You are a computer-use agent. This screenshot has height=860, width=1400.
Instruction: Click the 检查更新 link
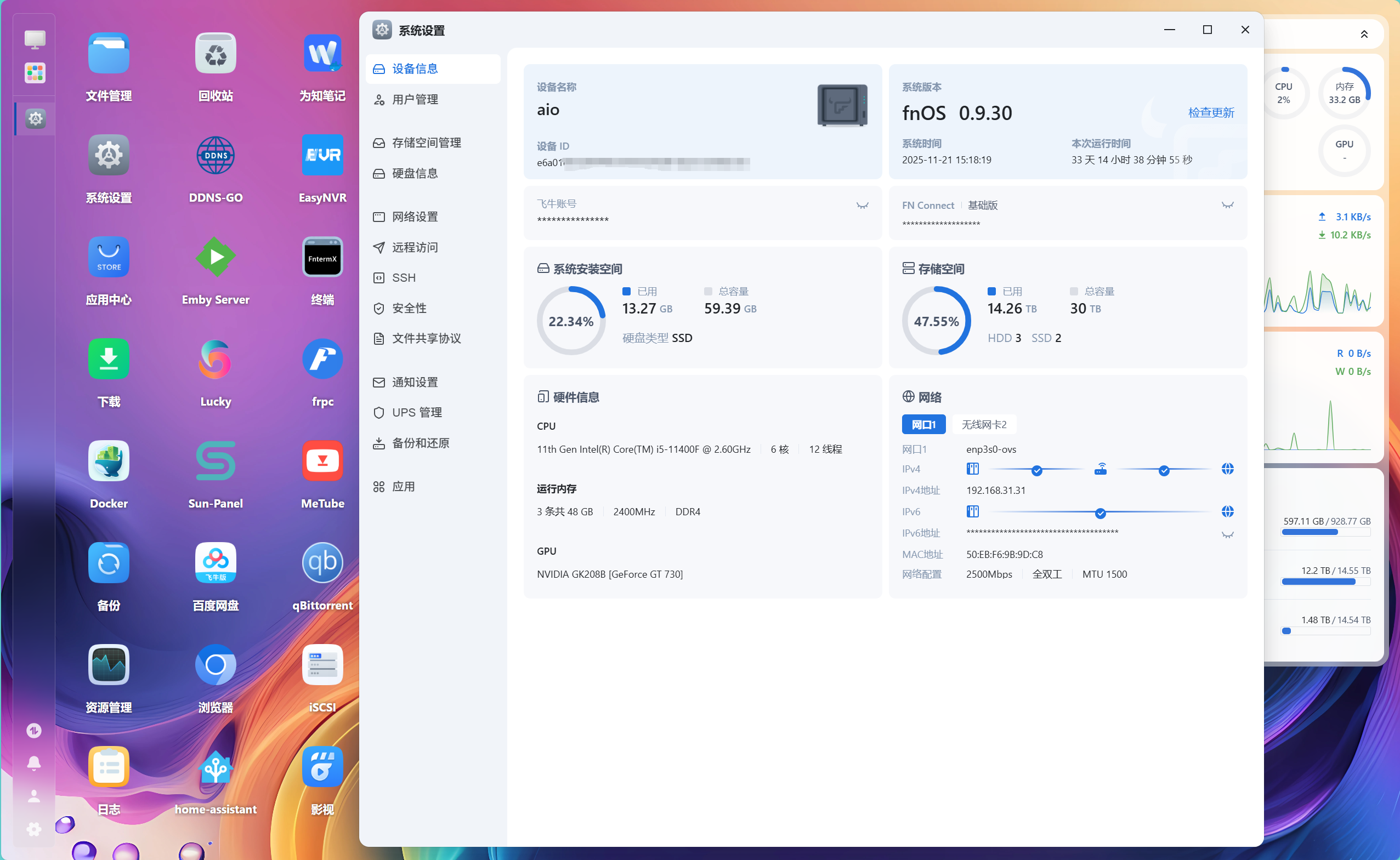1211,112
